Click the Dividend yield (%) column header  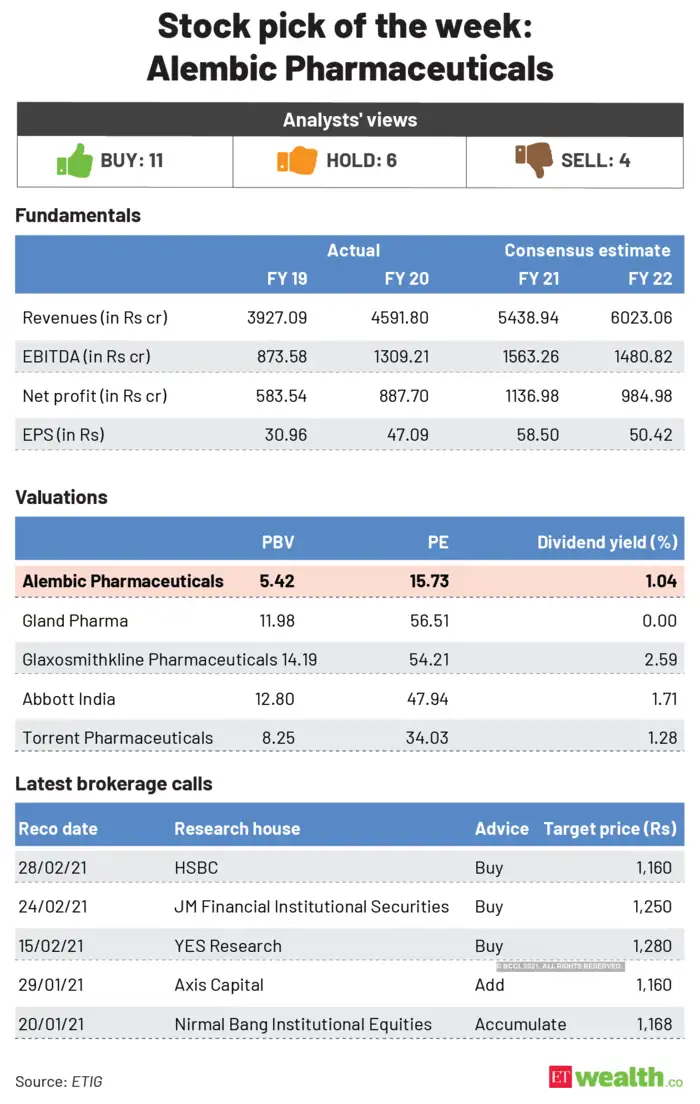click(607, 542)
